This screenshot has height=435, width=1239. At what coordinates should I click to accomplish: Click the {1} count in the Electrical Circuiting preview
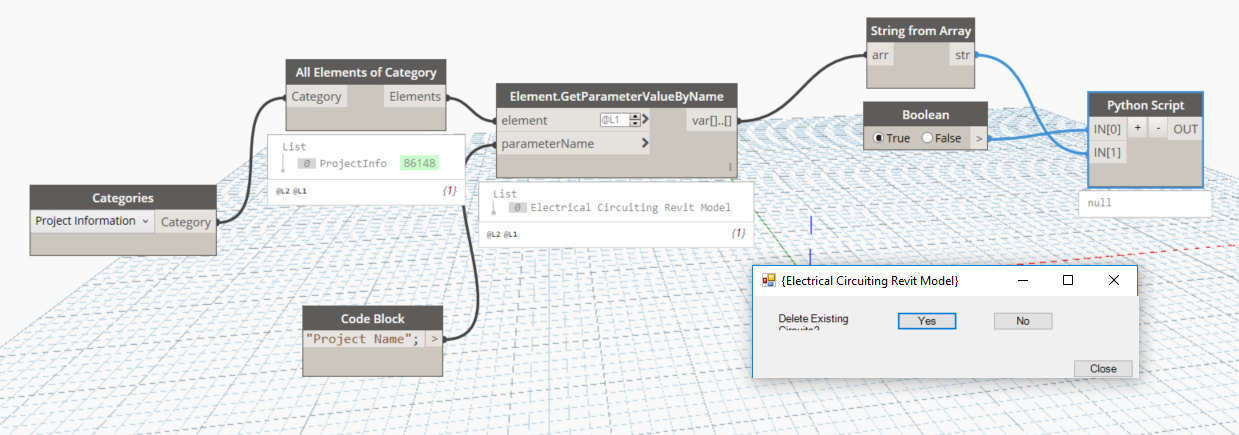(x=738, y=233)
